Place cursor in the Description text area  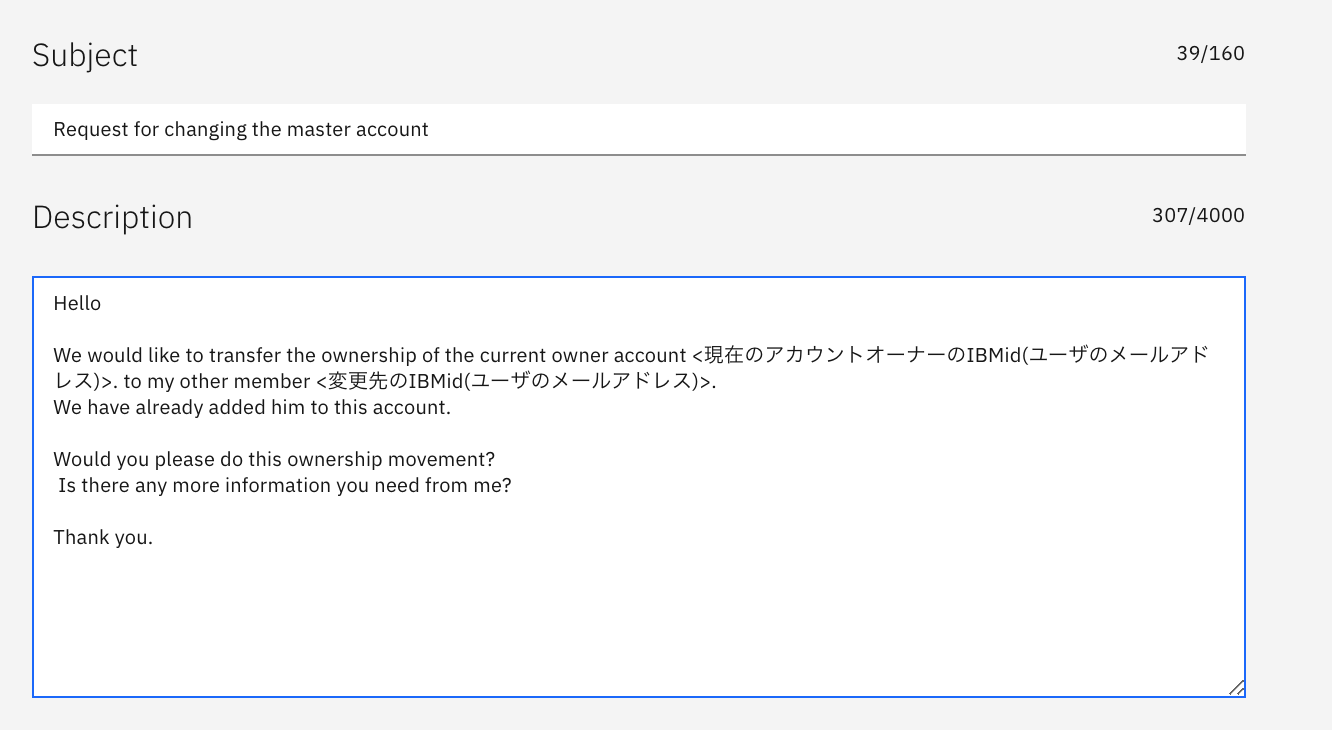point(640,600)
